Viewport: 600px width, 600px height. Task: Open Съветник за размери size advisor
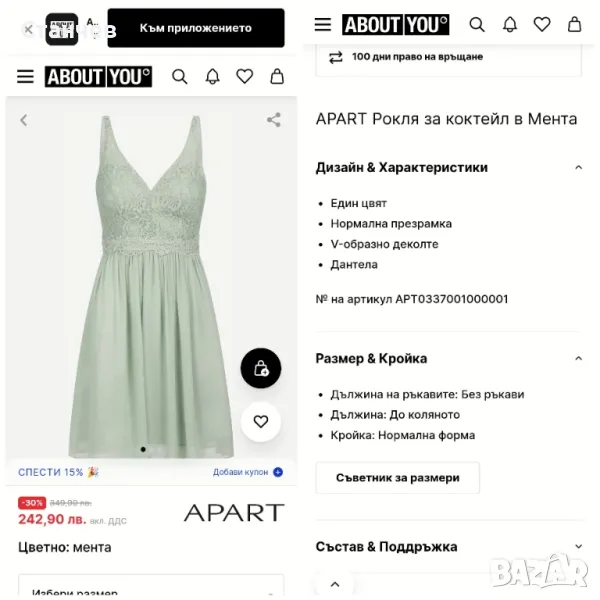pos(398,478)
